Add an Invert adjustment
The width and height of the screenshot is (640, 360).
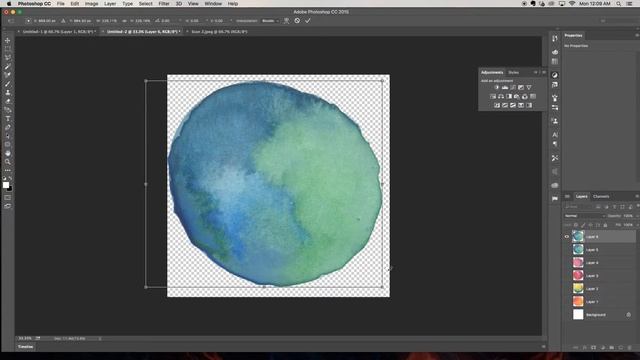pos(497,105)
